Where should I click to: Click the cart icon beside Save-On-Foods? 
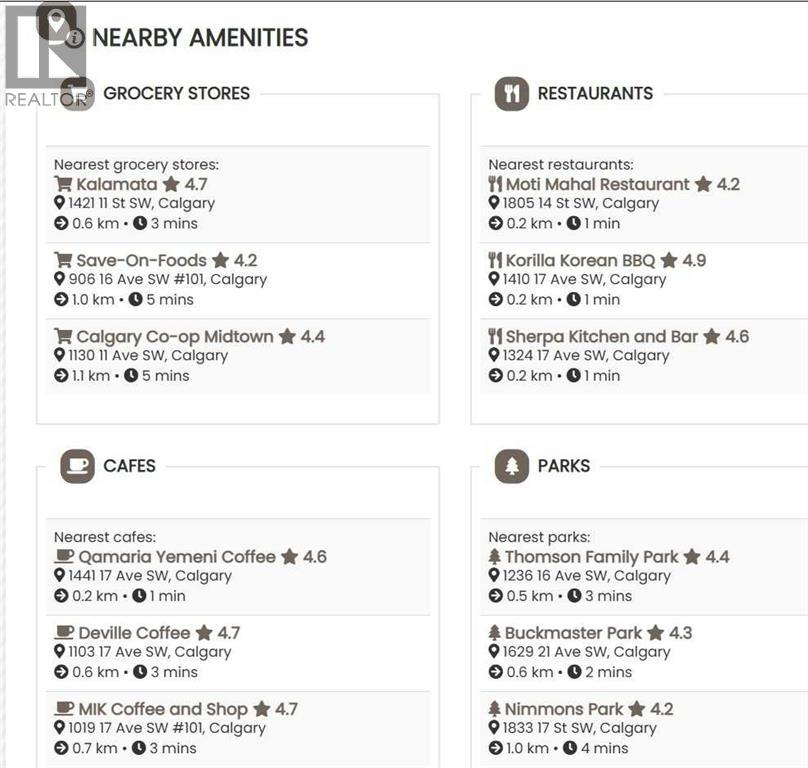(x=63, y=260)
